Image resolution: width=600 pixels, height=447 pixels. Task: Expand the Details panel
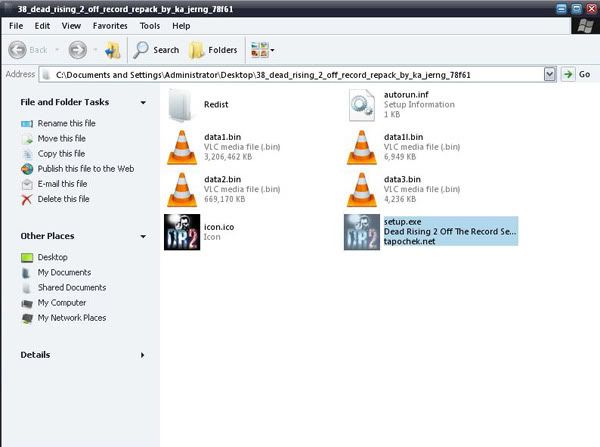point(142,355)
